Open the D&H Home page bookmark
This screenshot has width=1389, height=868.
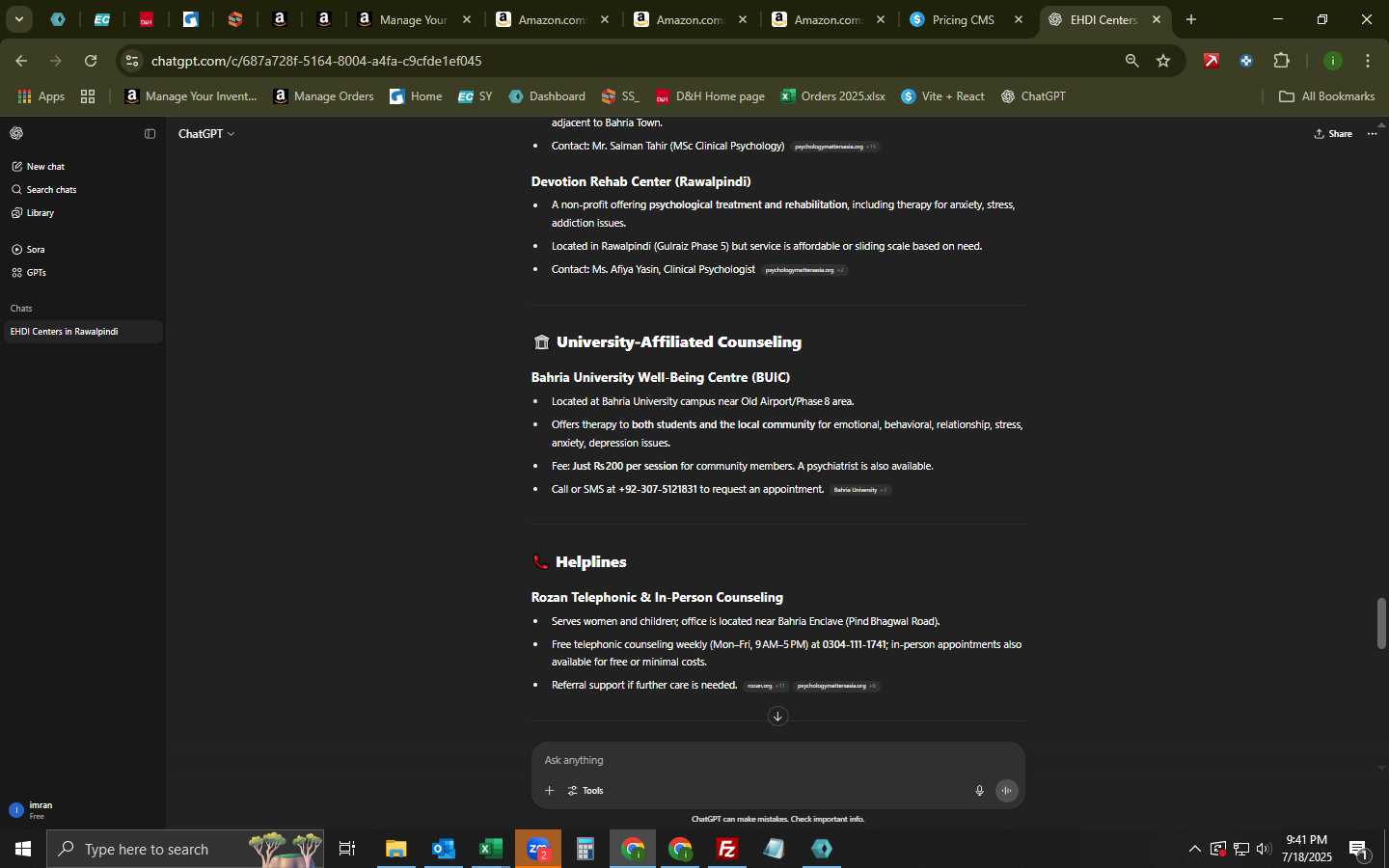tap(710, 96)
